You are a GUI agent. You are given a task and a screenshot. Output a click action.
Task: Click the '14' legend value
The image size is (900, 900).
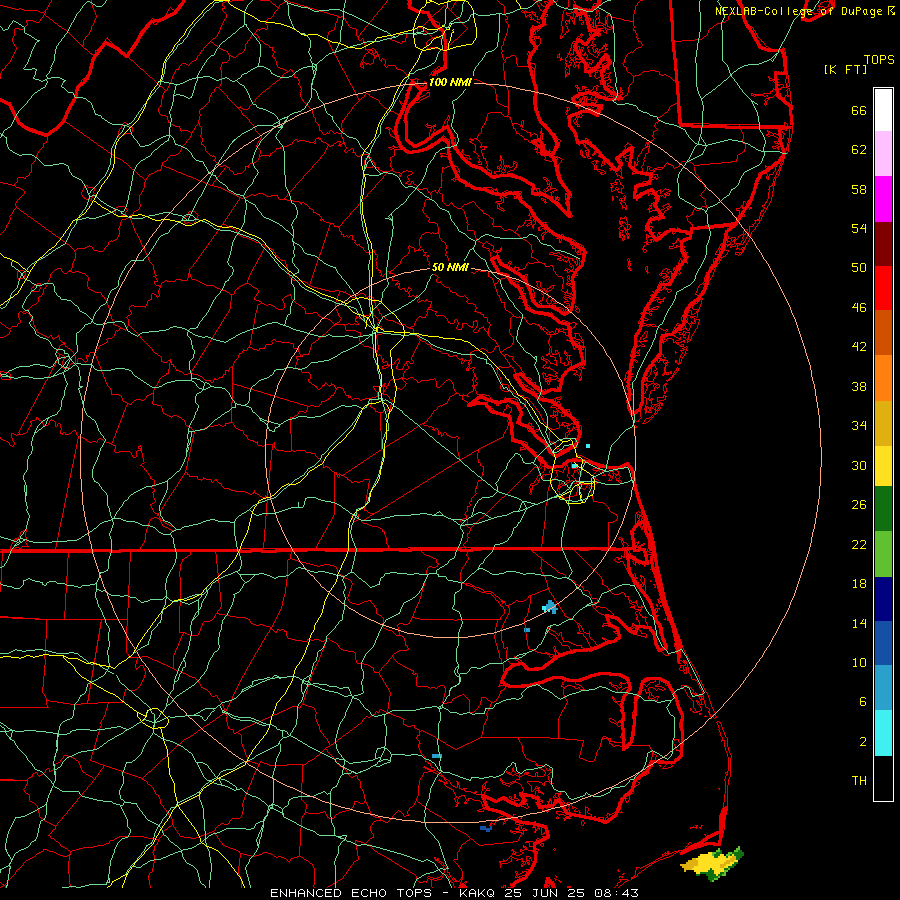click(859, 623)
